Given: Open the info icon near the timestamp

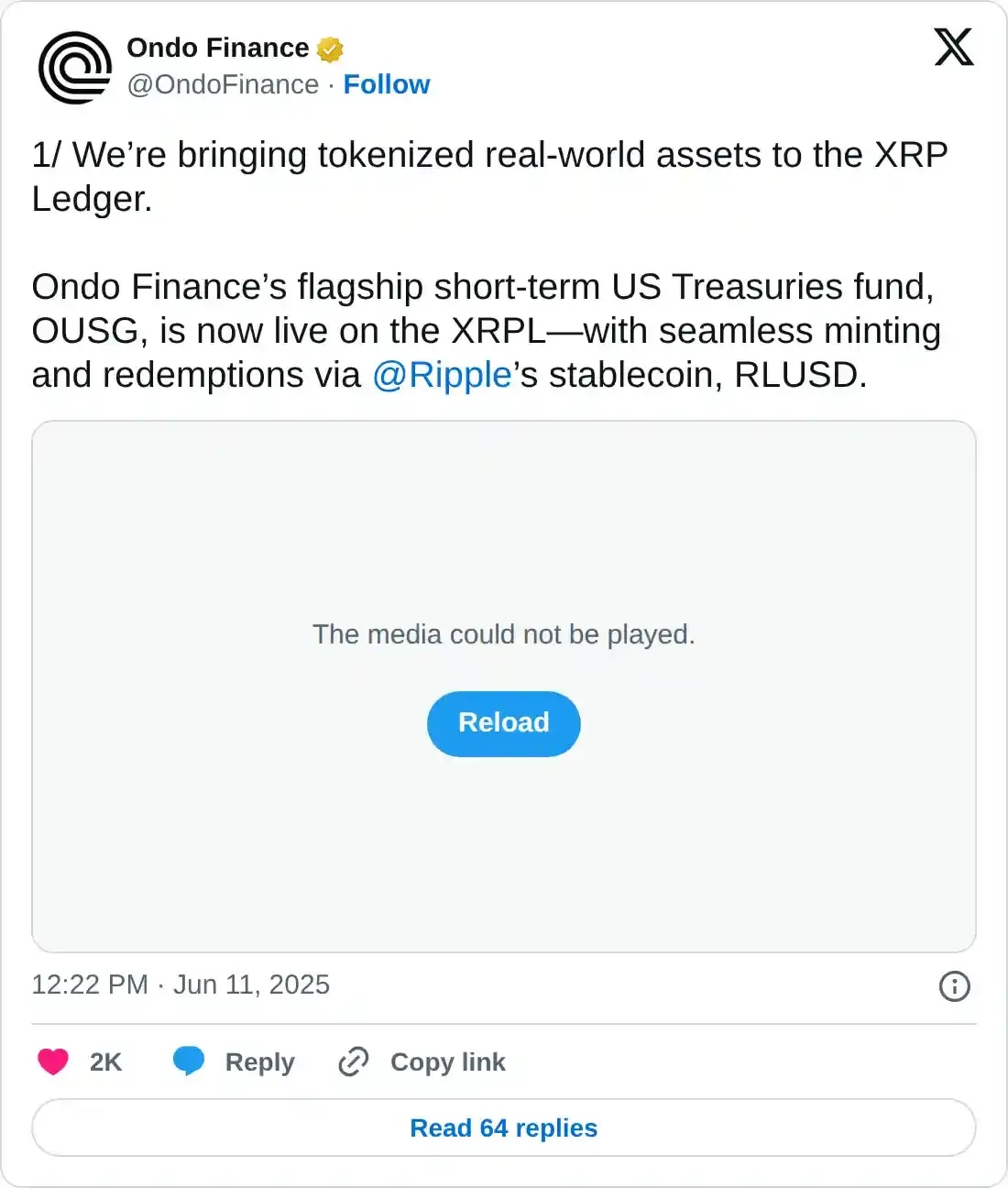Looking at the screenshot, I should [x=954, y=985].
